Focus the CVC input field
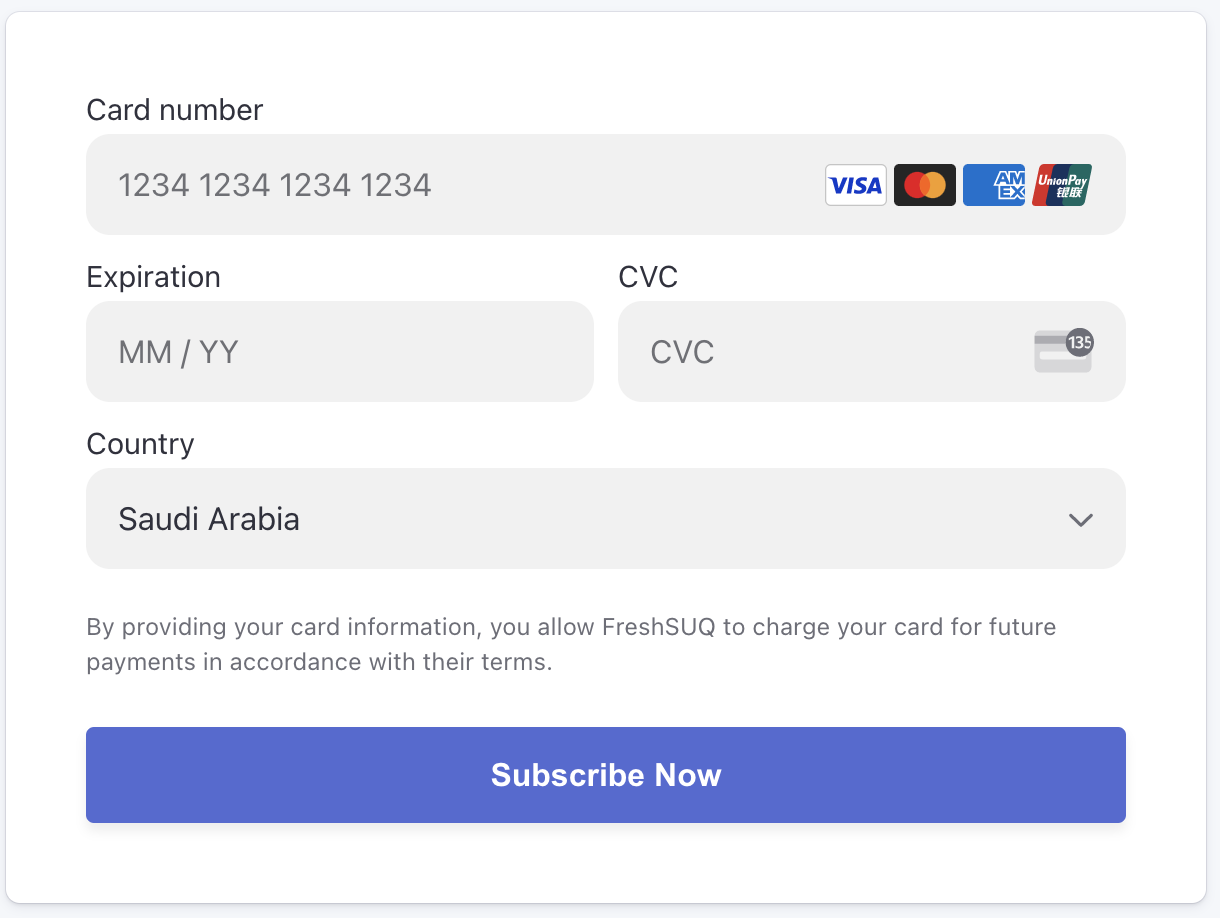This screenshot has height=918, width=1220. click(x=872, y=352)
